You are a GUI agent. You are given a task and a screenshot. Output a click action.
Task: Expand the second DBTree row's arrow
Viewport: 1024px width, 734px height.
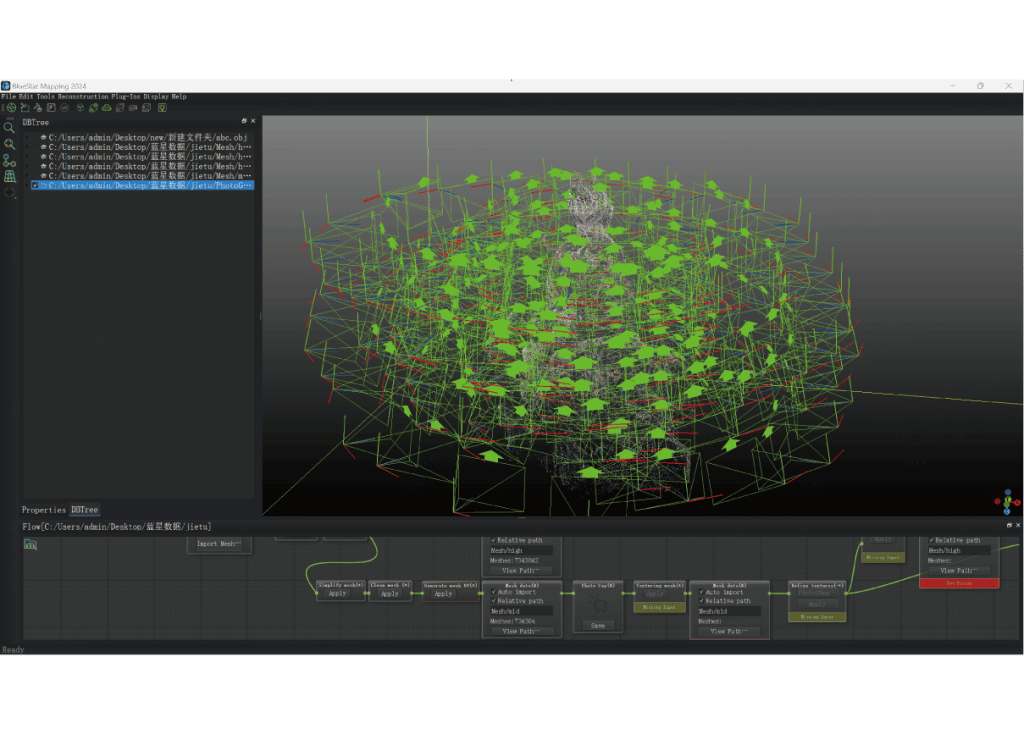(x=27, y=148)
